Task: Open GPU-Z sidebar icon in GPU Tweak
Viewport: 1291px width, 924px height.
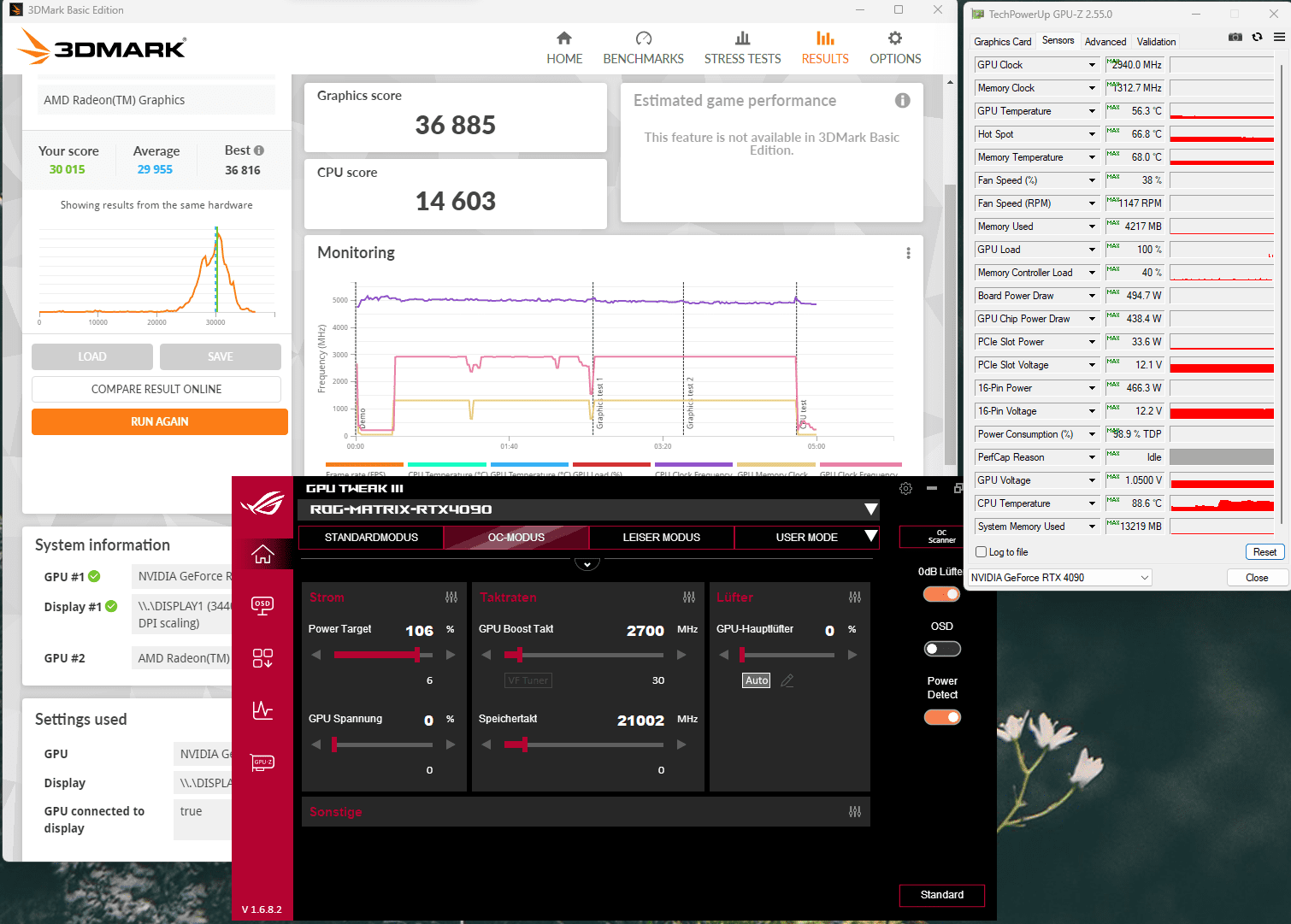Action: pos(262,762)
